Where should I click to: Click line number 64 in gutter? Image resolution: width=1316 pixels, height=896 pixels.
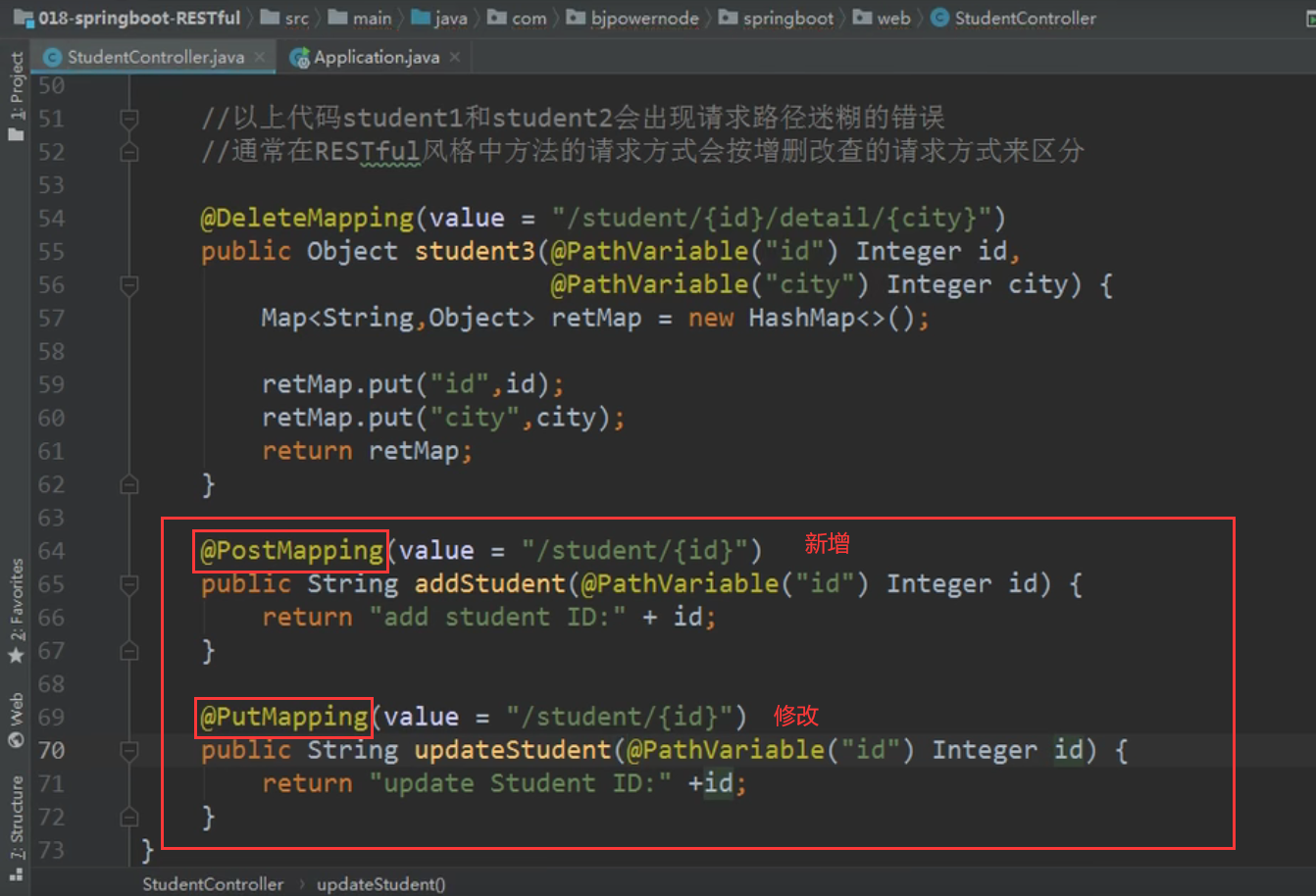tap(51, 551)
